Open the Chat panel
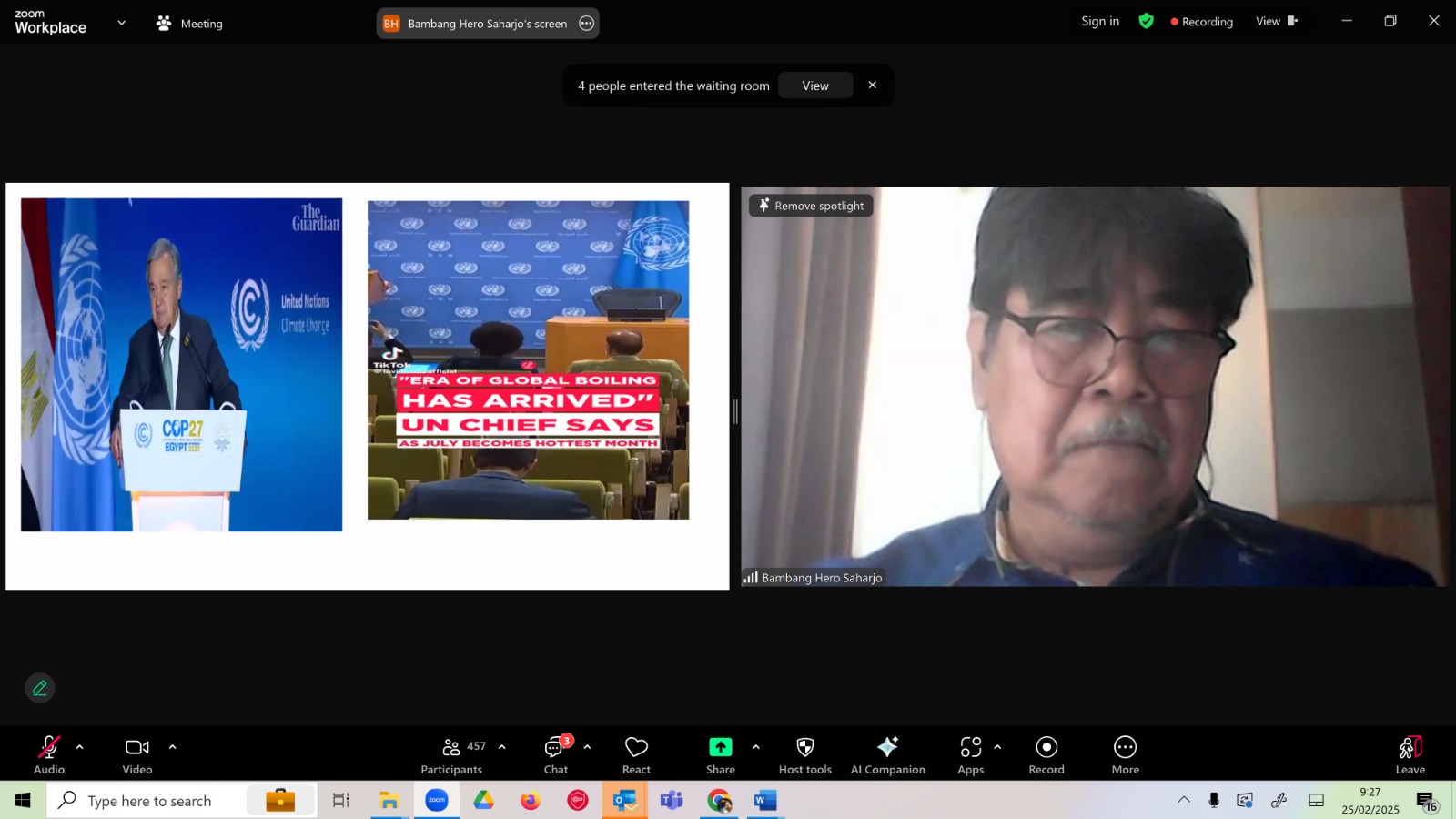The image size is (1456, 819). [556, 755]
